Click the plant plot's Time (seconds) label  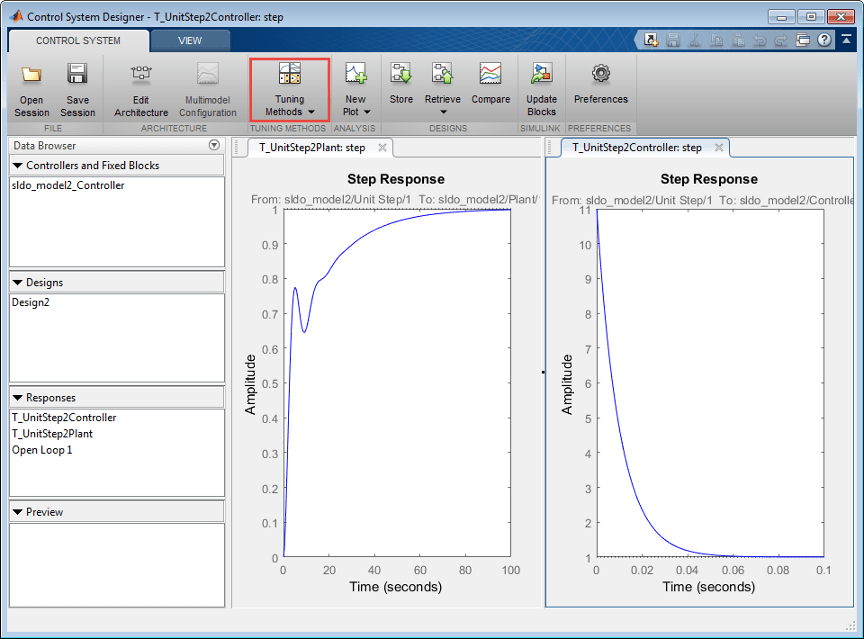tap(395, 587)
